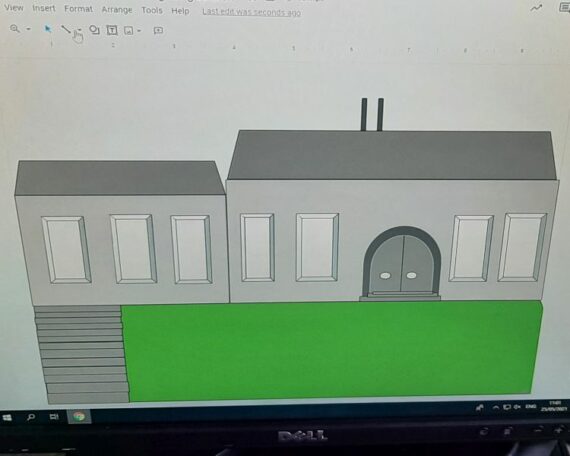Open the Insert menu
570x456 pixels.
point(44,8)
